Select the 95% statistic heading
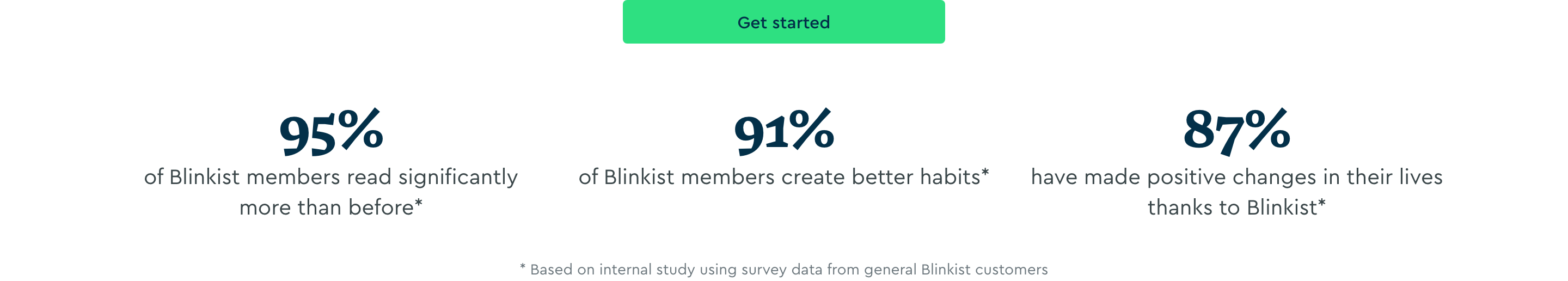Screen dimensions: 1568x281 [331, 131]
